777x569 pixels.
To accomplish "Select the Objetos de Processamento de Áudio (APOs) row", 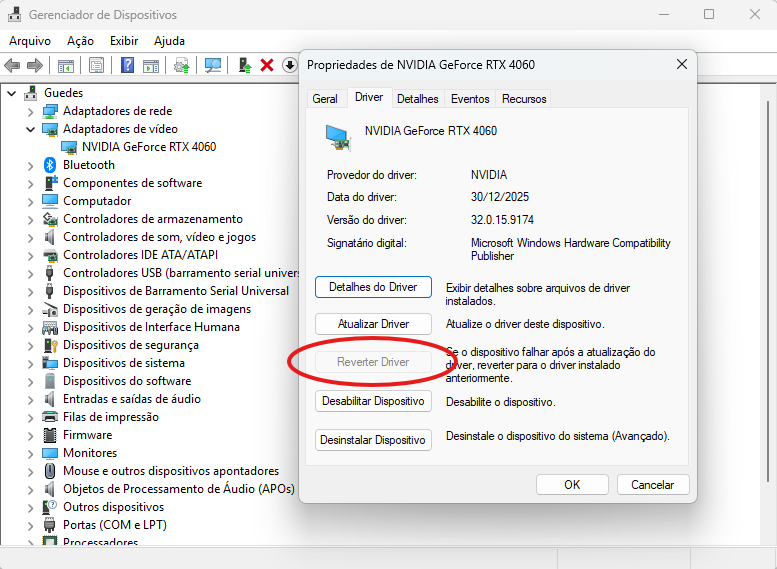I will tap(179, 489).
